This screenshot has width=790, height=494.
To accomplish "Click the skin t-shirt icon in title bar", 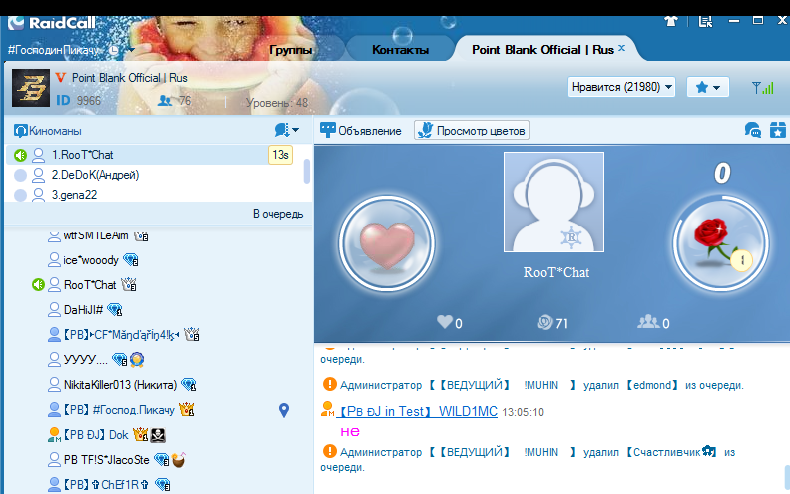I will pos(671,21).
